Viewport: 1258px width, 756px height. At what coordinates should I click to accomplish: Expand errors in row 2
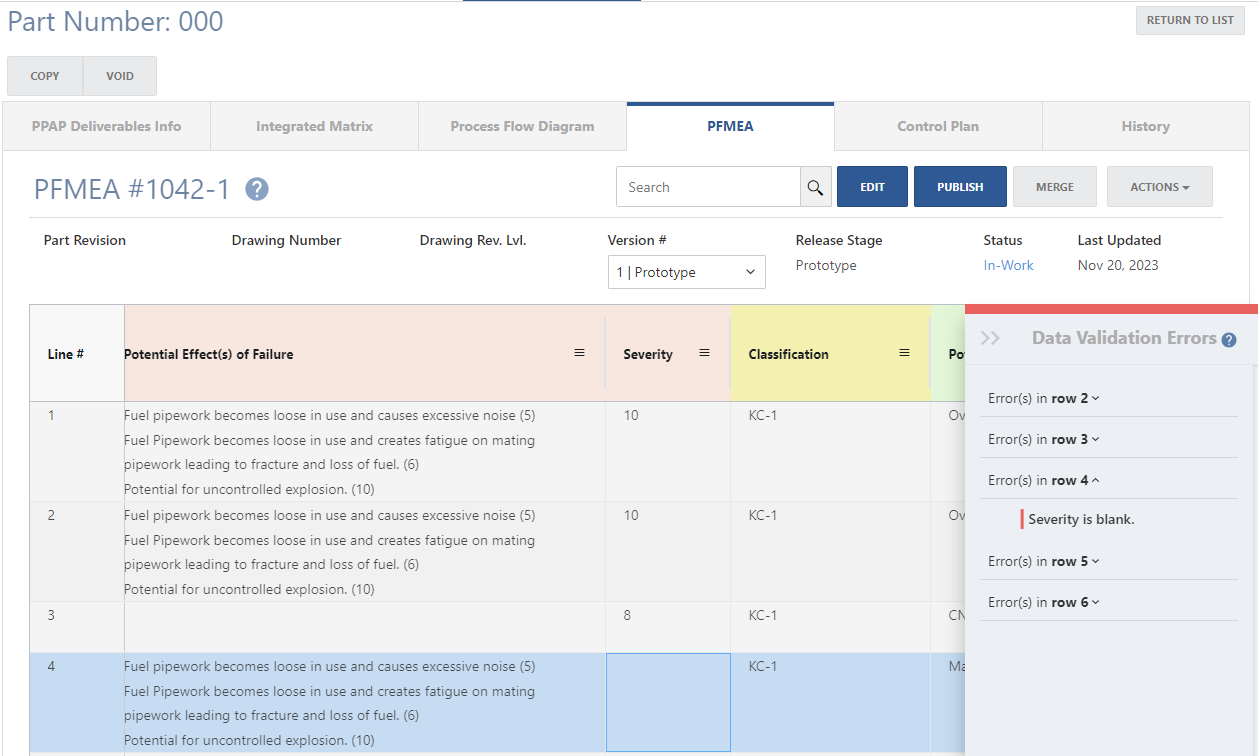1044,398
